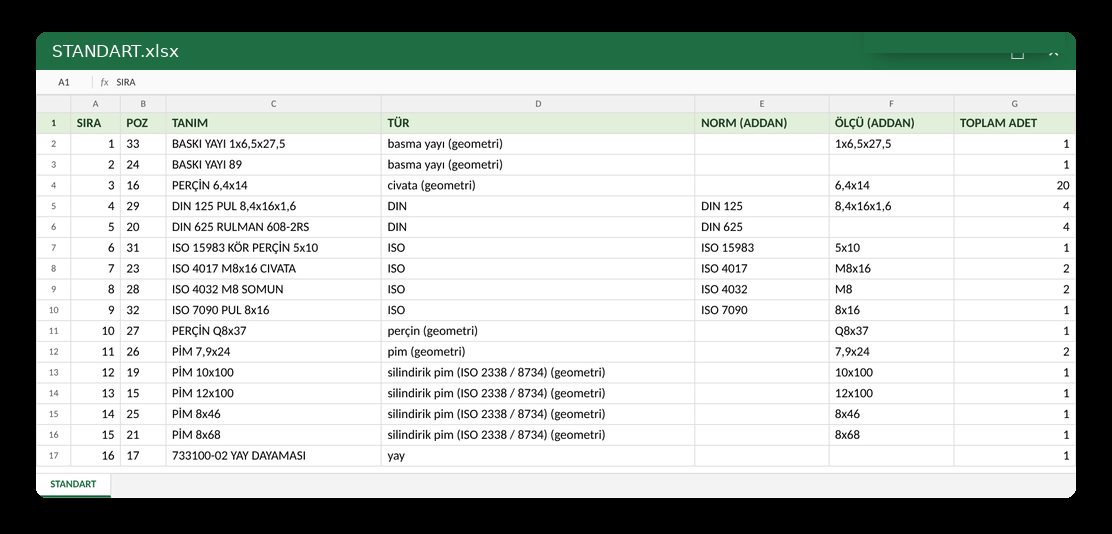Click the TOPLAM ADET header cell
Image resolution: width=1112 pixels, height=534 pixels.
(x=1014, y=123)
